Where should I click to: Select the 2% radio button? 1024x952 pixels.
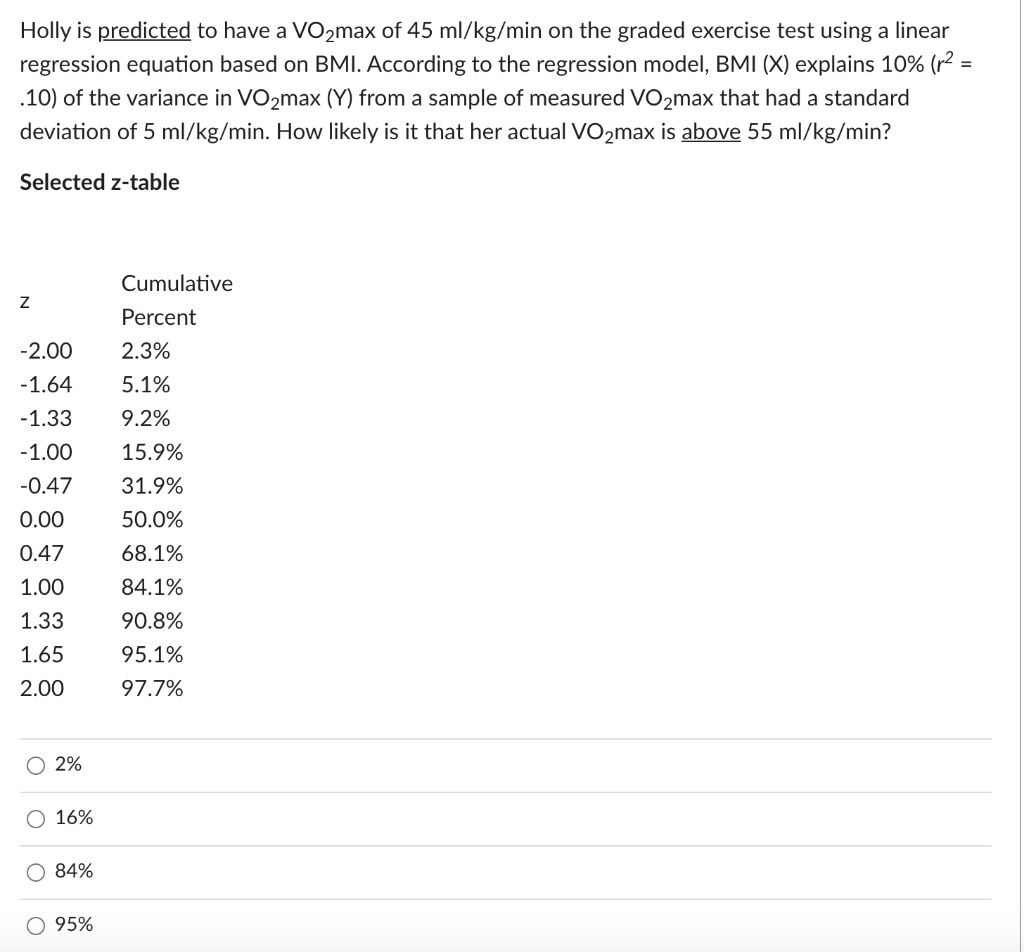coord(36,765)
